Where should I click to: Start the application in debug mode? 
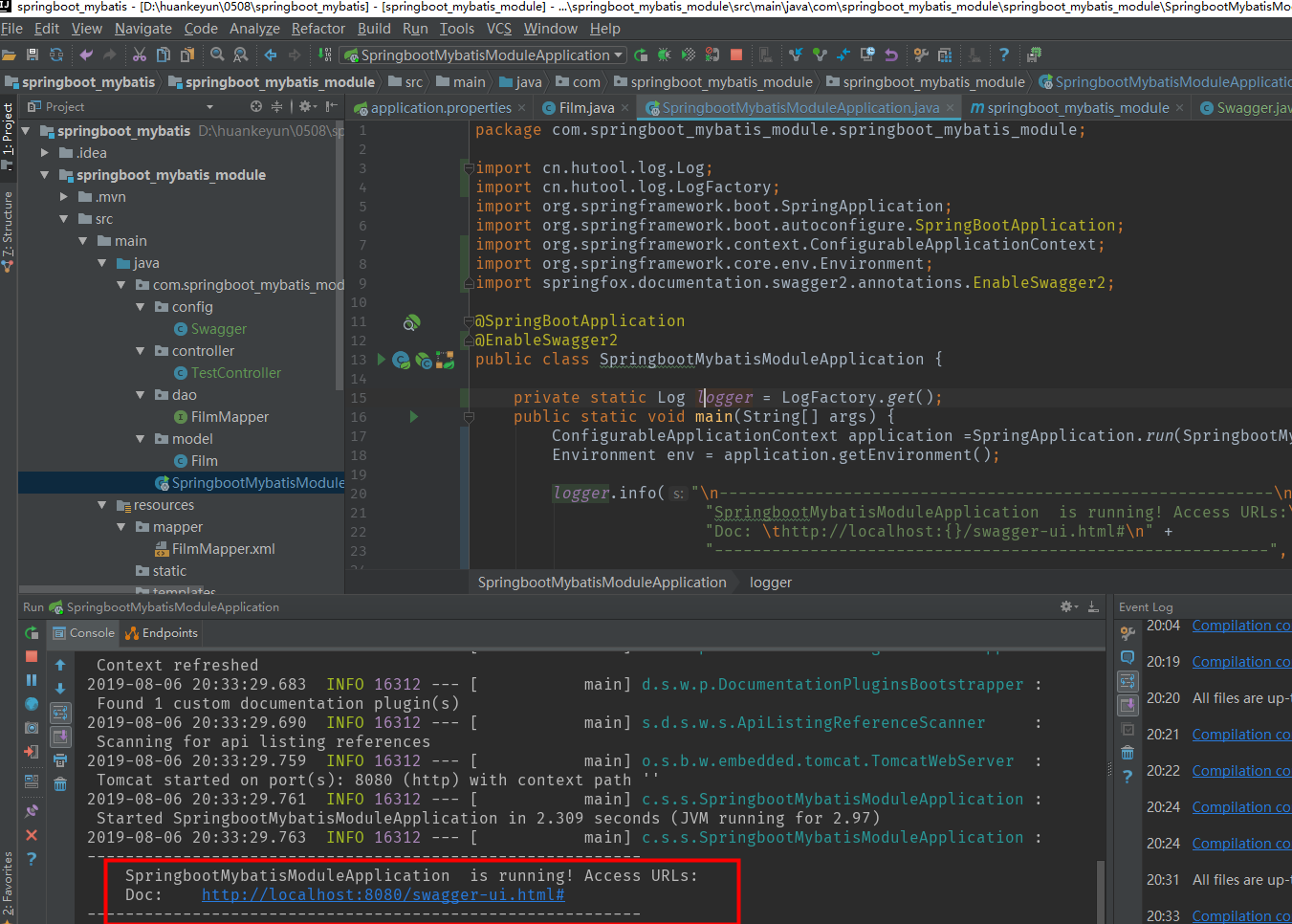point(664,55)
